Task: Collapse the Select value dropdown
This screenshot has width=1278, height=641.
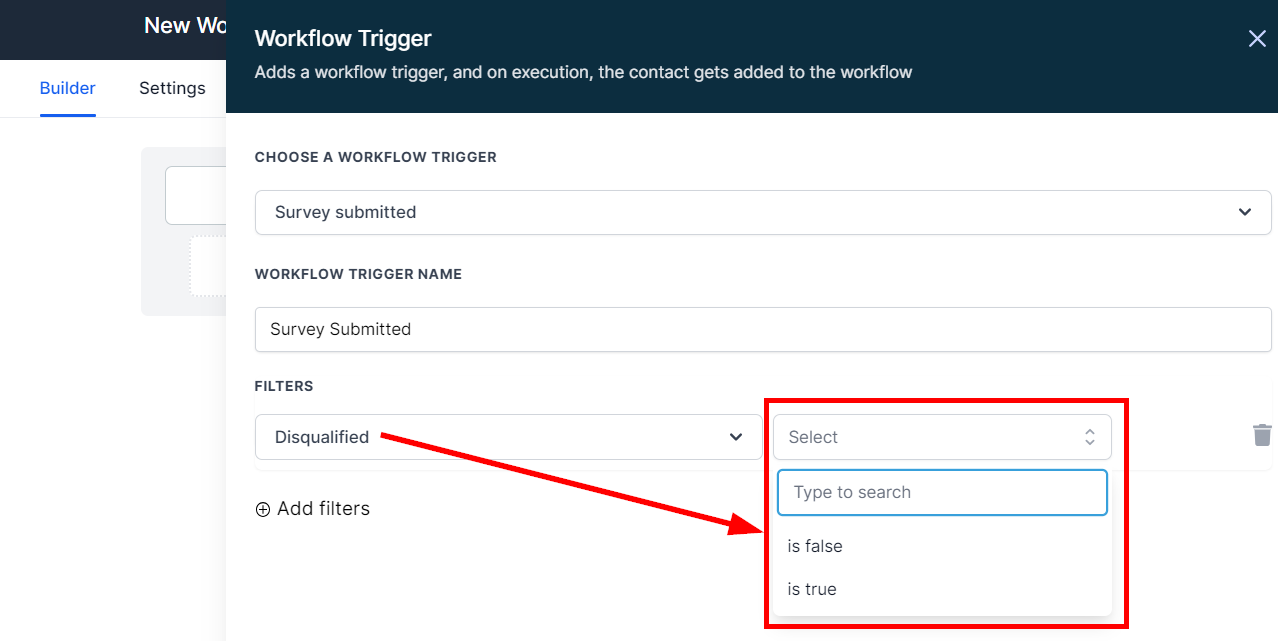Action: 941,437
